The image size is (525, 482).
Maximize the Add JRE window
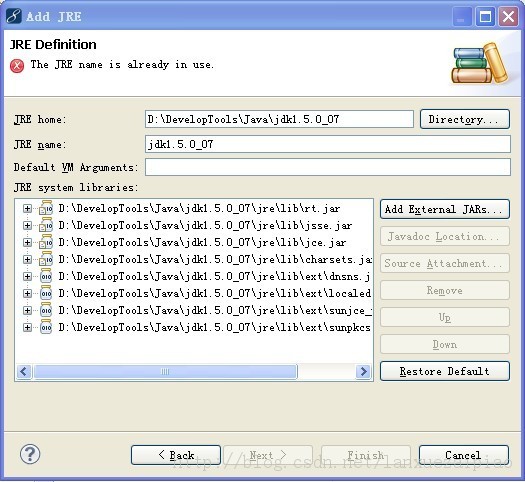pos(485,16)
